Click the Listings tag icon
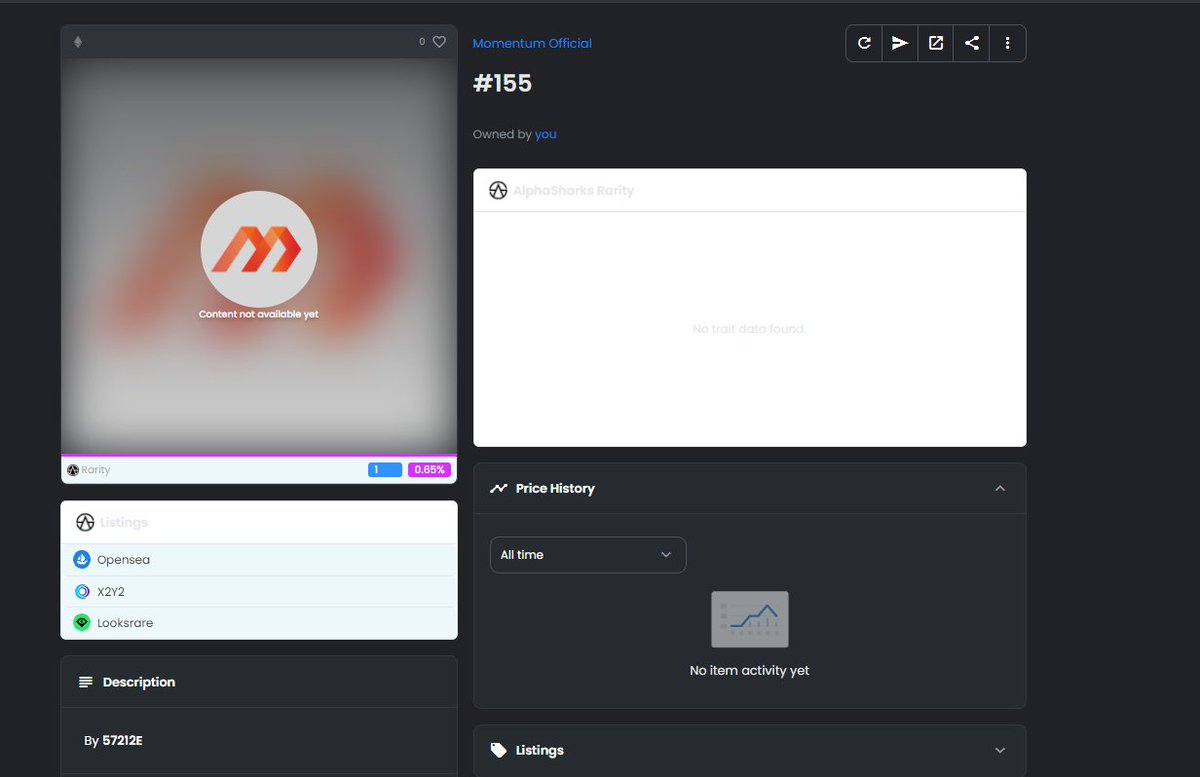 [499, 750]
